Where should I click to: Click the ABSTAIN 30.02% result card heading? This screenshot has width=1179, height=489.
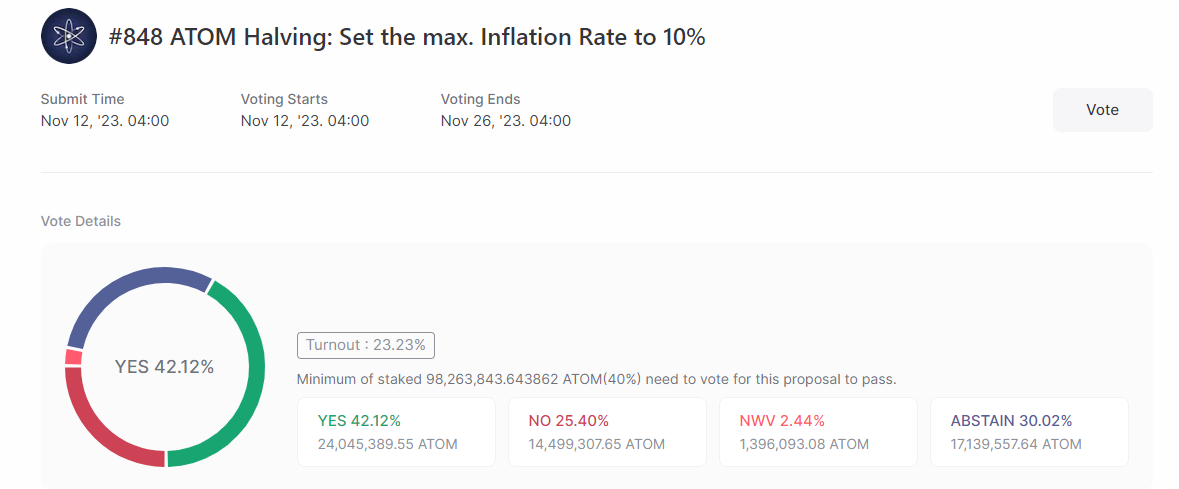click(x=1011, y=421)
